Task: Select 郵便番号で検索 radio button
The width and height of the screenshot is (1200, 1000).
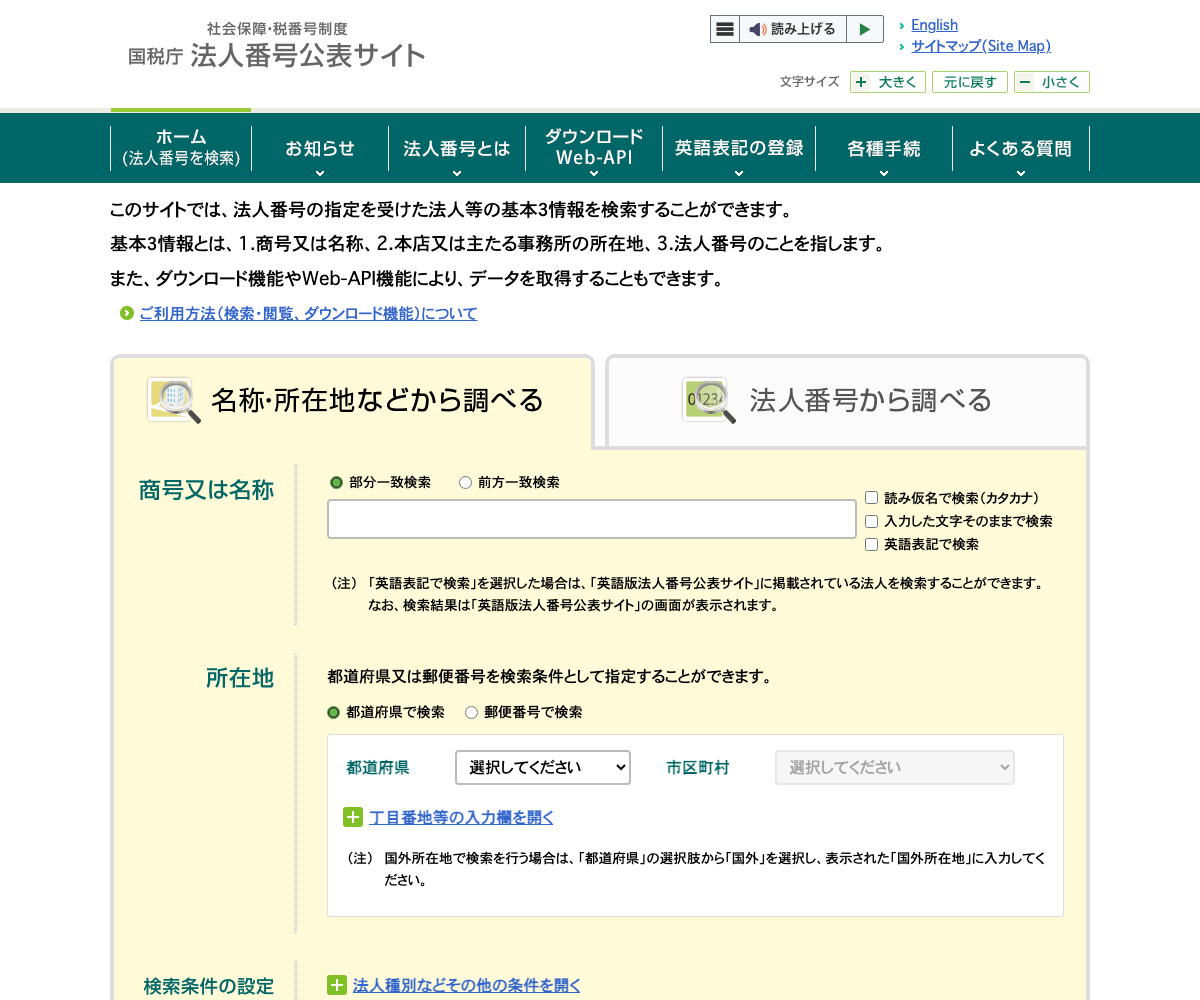Action: (471, 712)
